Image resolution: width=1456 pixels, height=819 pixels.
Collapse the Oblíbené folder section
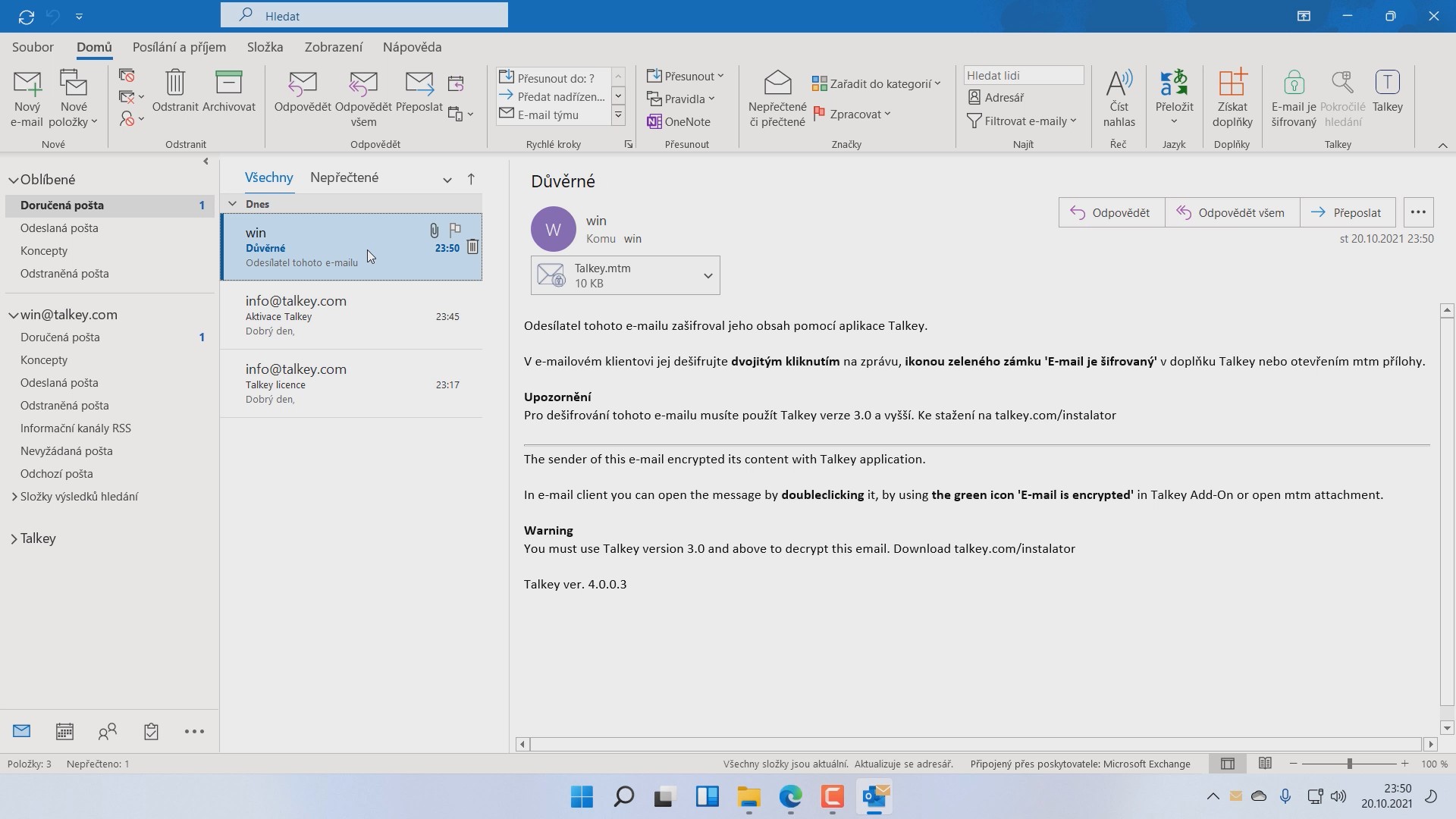13,180
